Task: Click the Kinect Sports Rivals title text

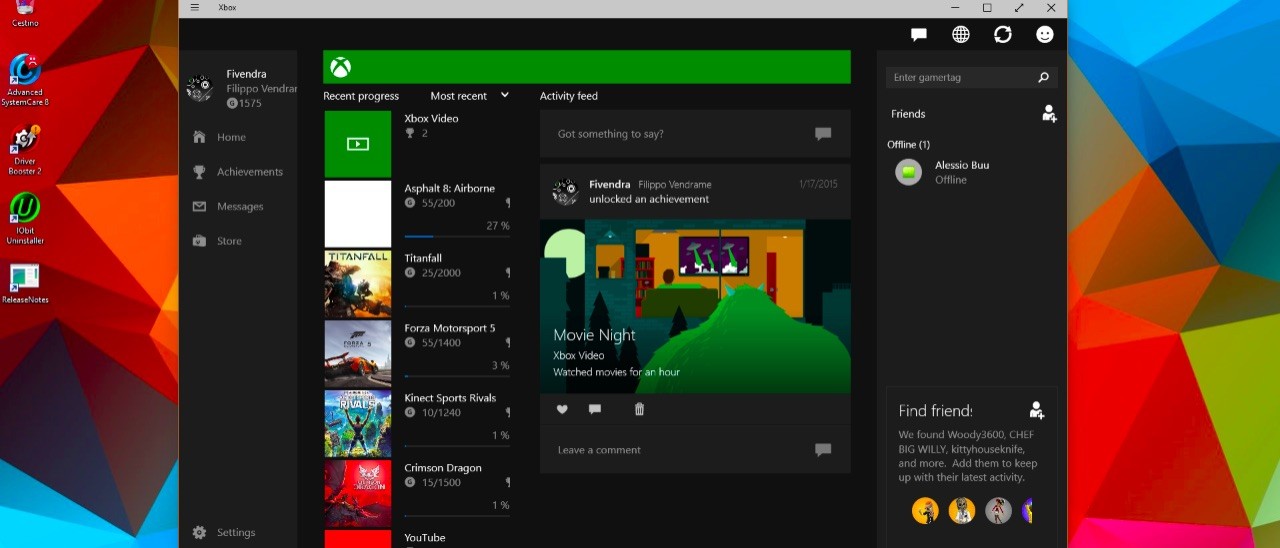Action: [450, 398]
